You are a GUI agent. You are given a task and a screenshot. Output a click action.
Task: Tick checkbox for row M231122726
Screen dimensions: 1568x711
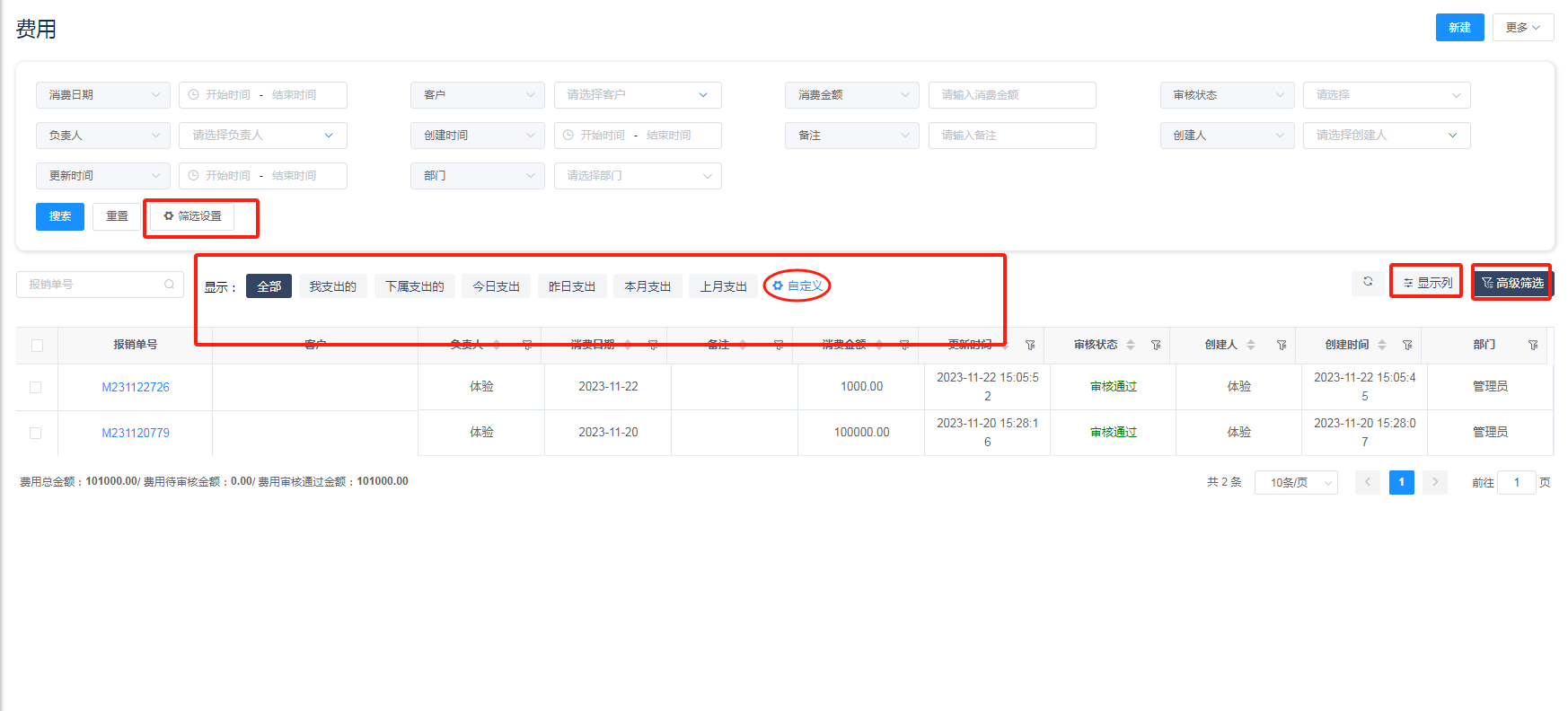tap(36, 387)
